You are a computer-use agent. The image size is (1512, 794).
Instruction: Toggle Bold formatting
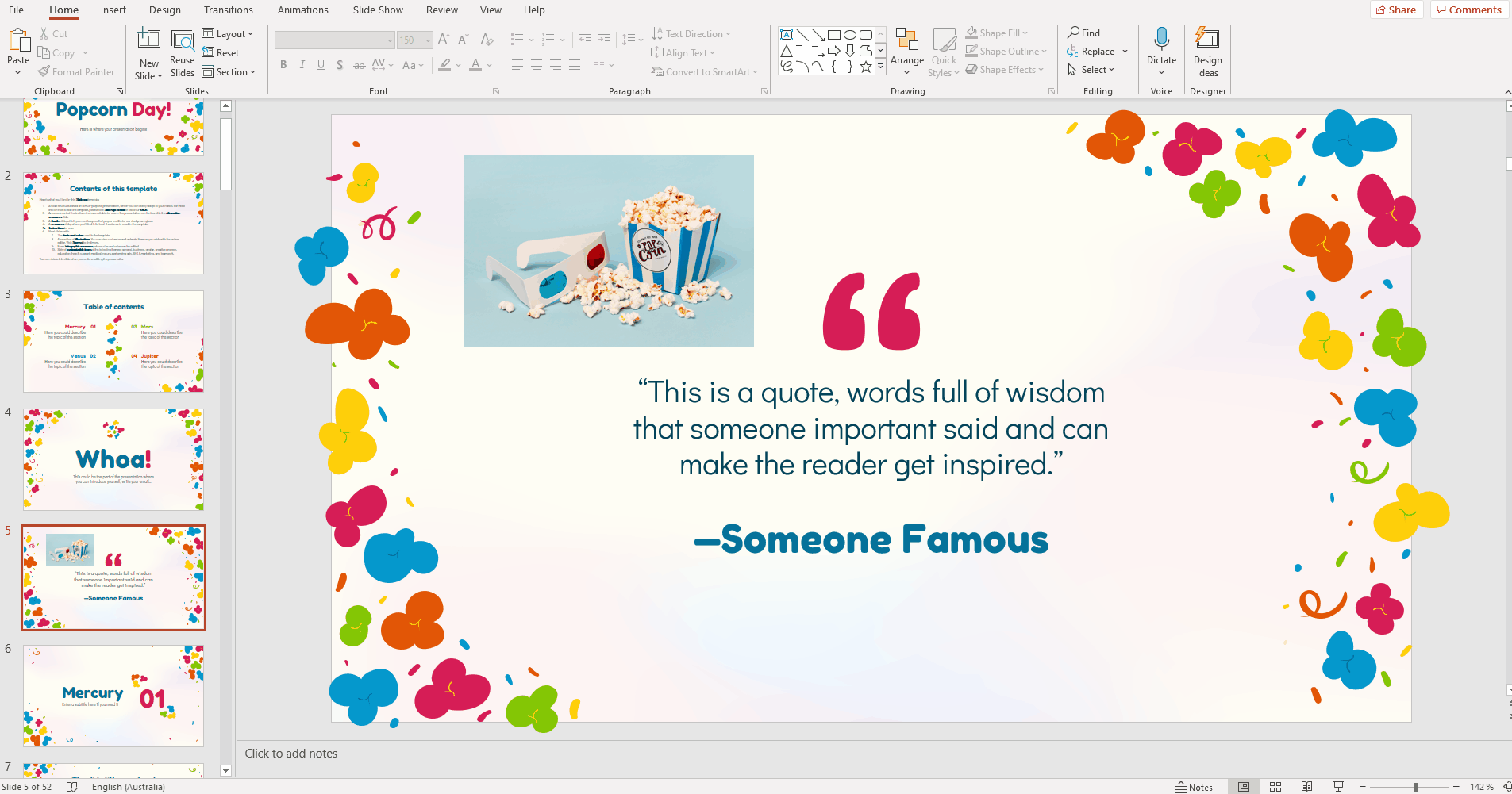283,65
